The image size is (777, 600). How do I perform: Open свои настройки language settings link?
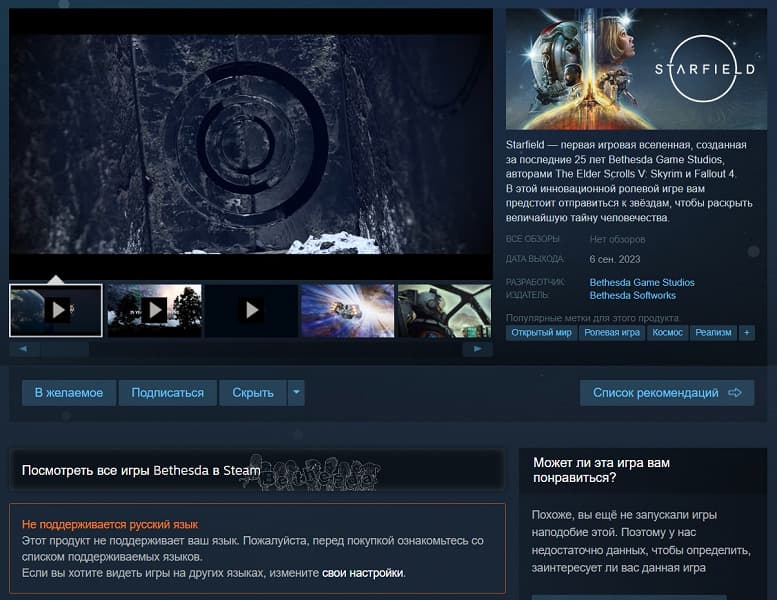(362, 573)
